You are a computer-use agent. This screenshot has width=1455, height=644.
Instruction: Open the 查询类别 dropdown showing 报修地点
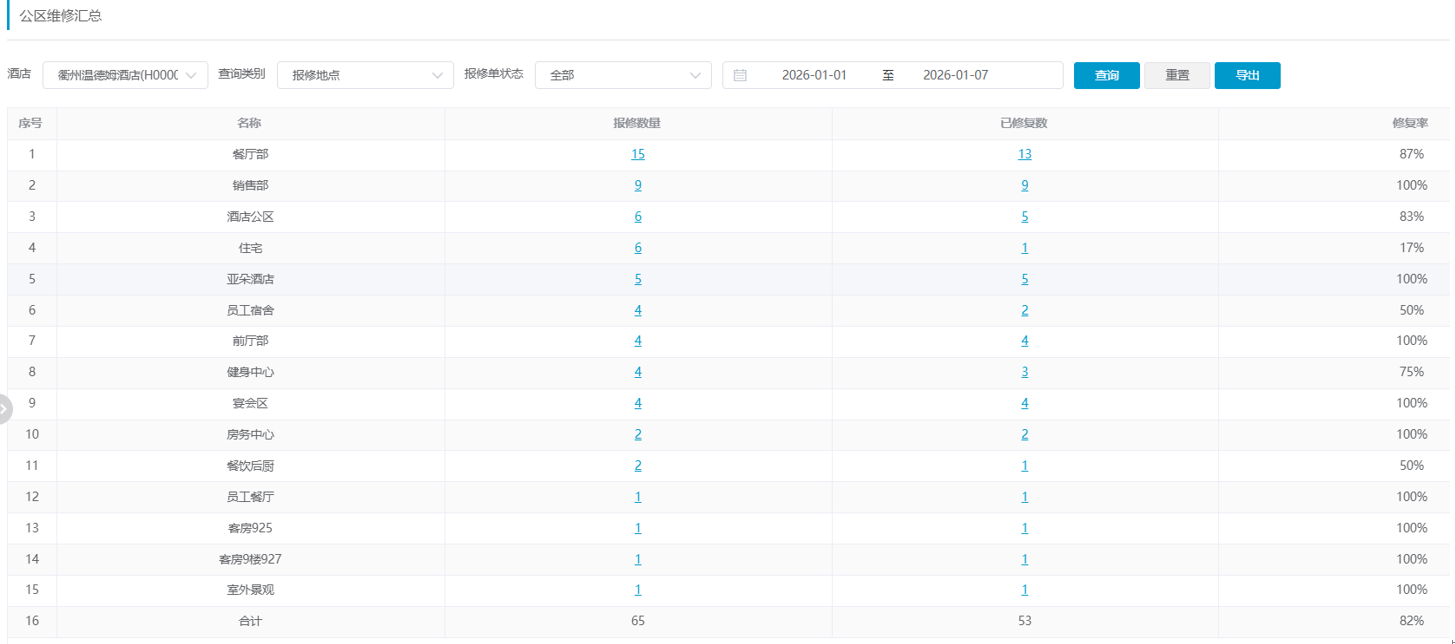pyautogui.click(x=365, y=75)
